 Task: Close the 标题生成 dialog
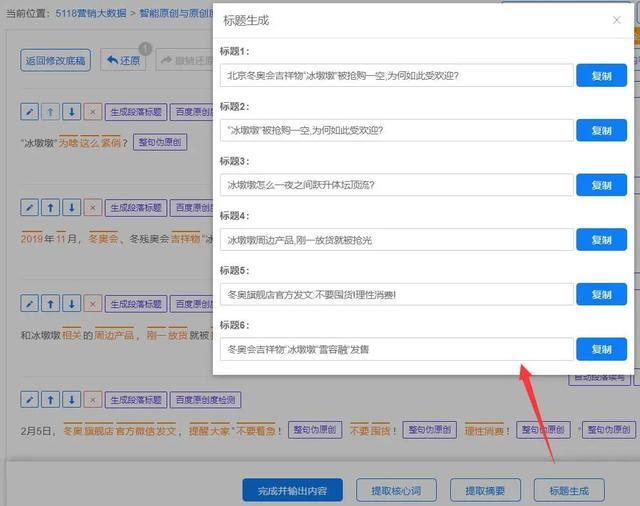[617, 20]
